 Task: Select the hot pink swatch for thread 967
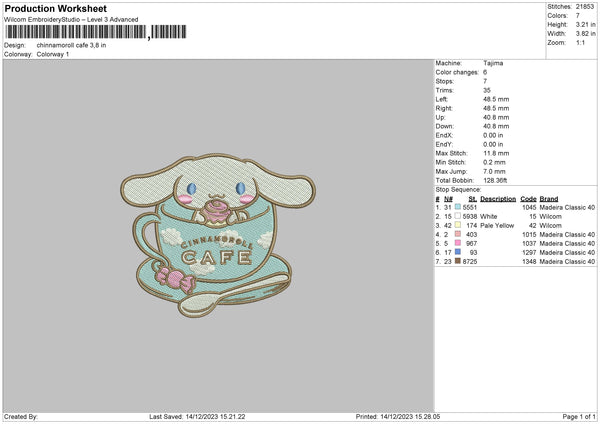tap(458, 243)
